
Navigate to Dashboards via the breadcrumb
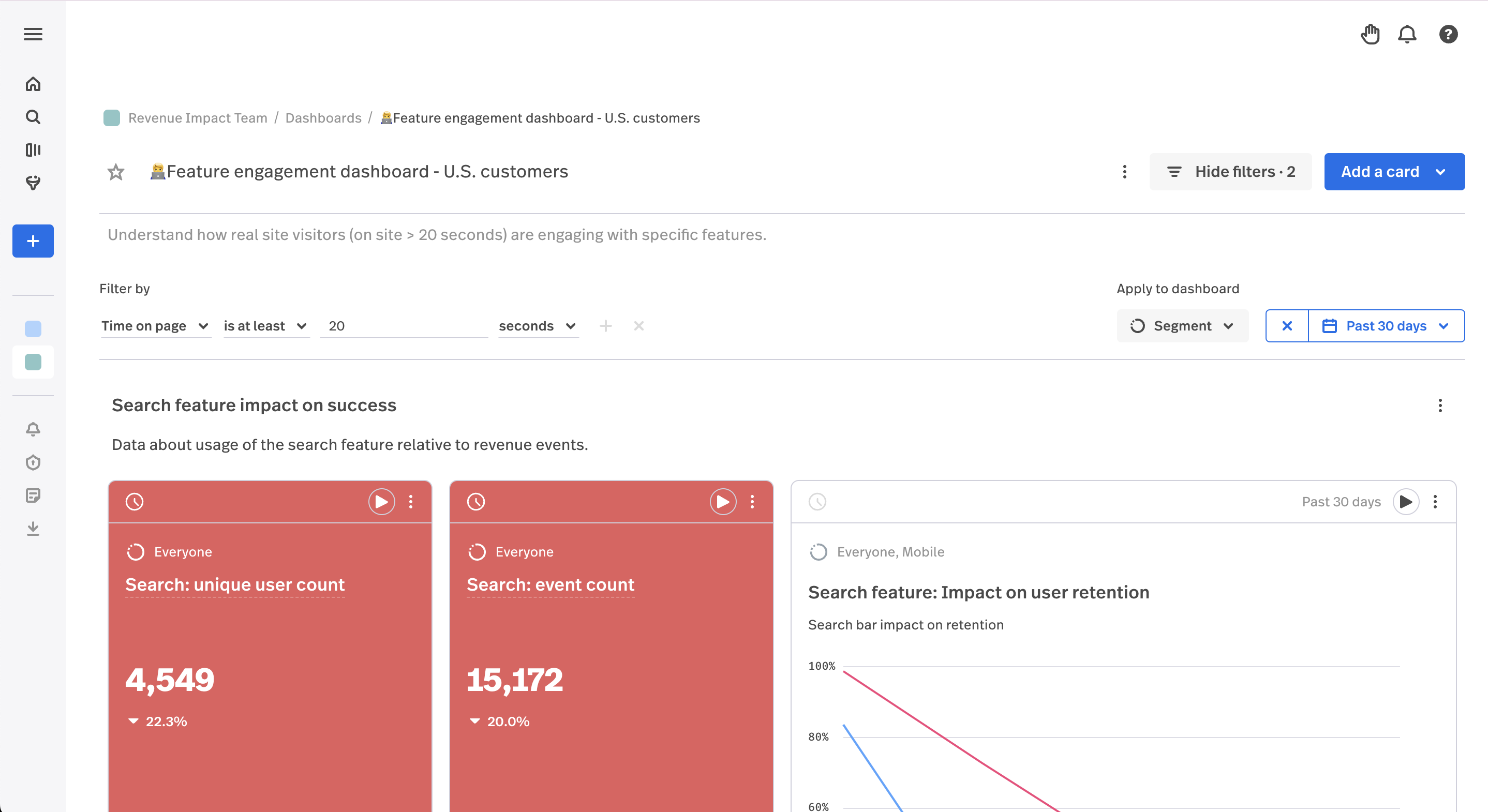coord(323,118)
